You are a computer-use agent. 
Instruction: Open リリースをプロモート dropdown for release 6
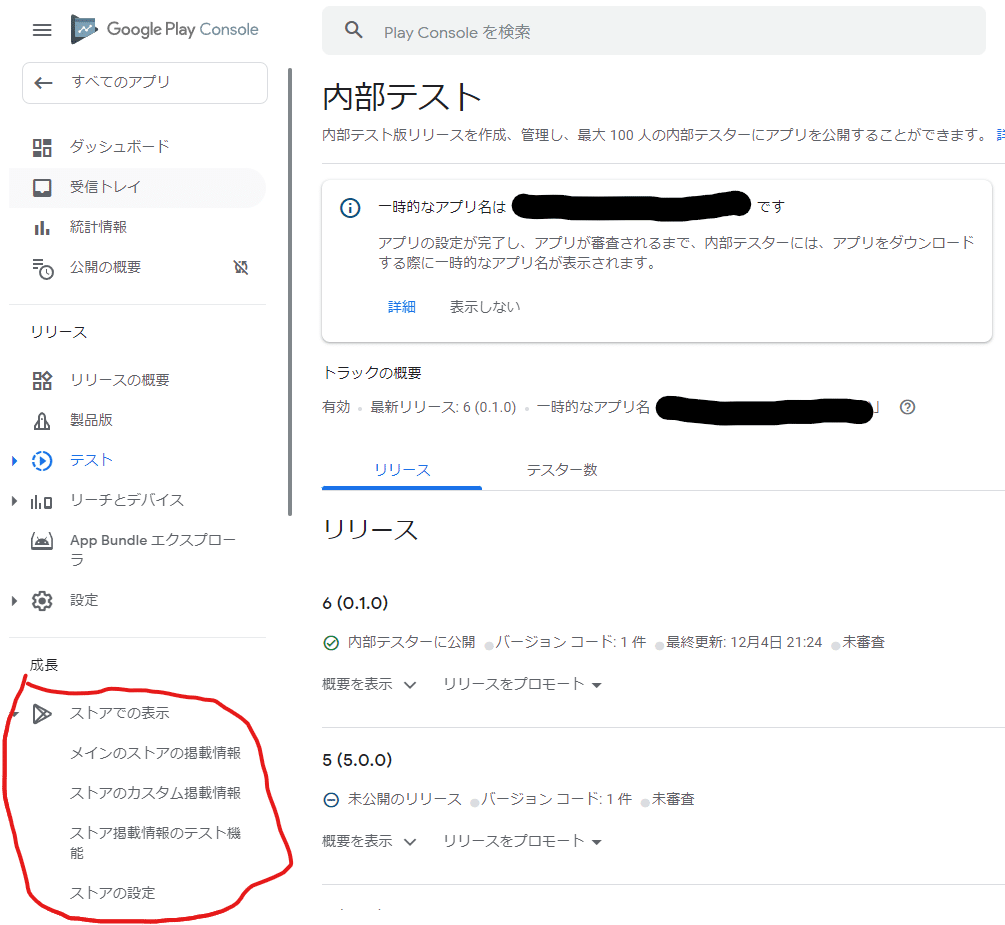pos(522,684)
